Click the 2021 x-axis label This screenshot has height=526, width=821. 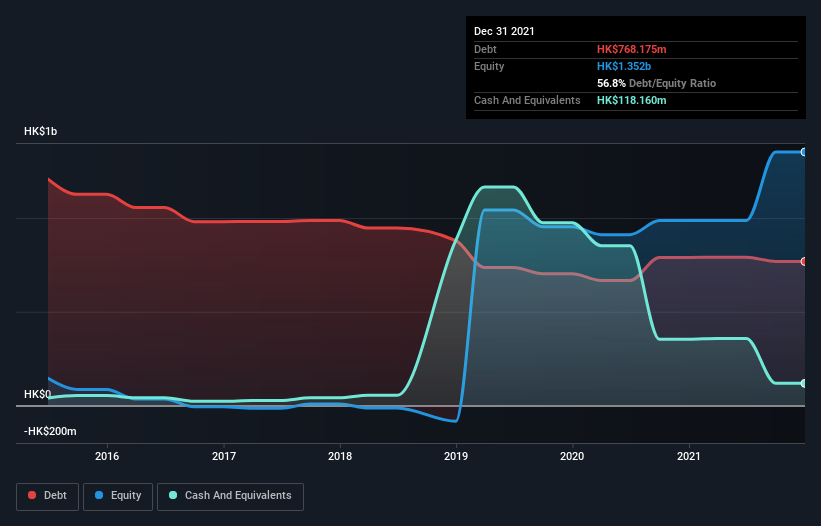click(x=689, y=456)
